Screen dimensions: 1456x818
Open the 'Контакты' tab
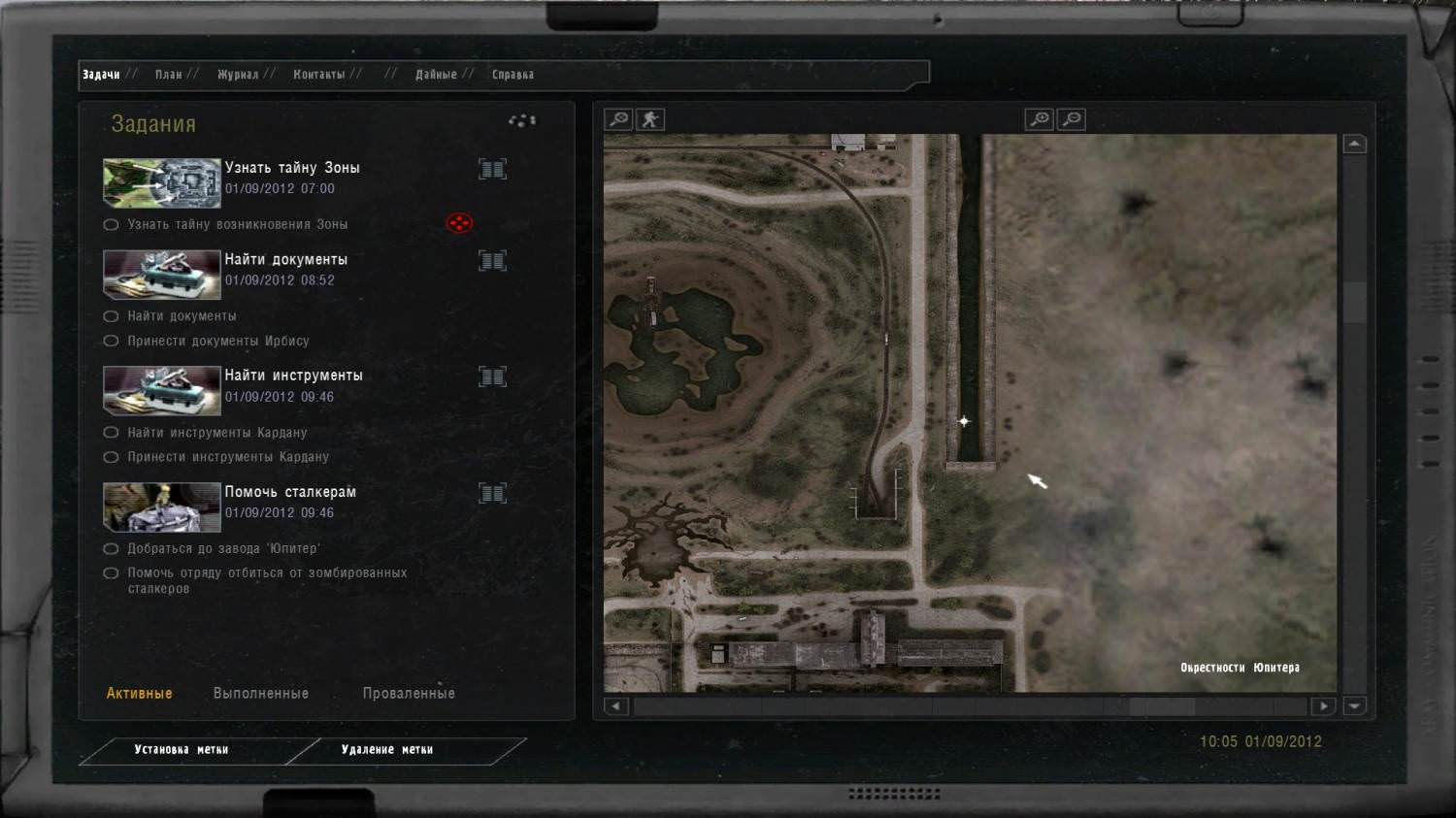[319, 75]
